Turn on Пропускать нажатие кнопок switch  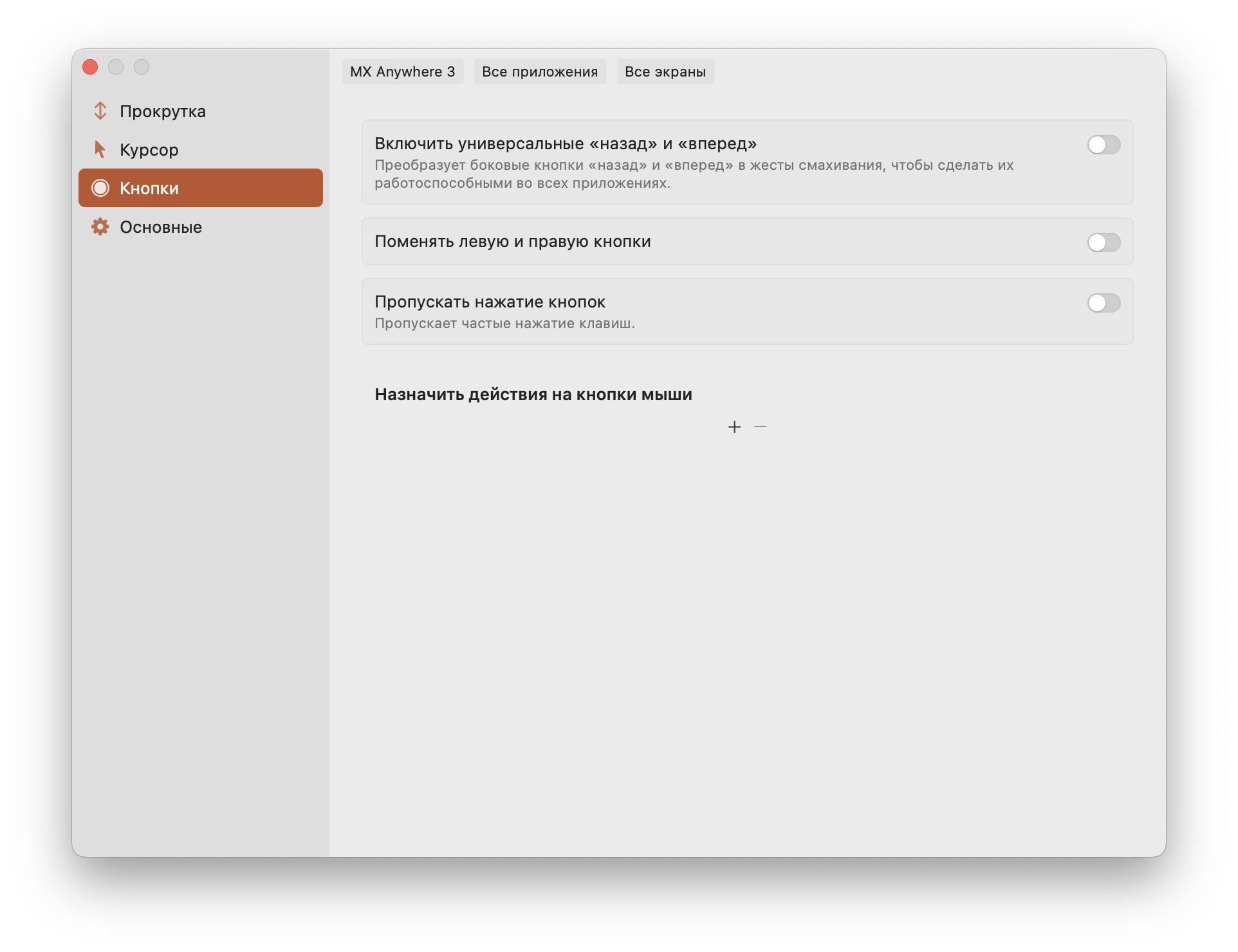1104,303
